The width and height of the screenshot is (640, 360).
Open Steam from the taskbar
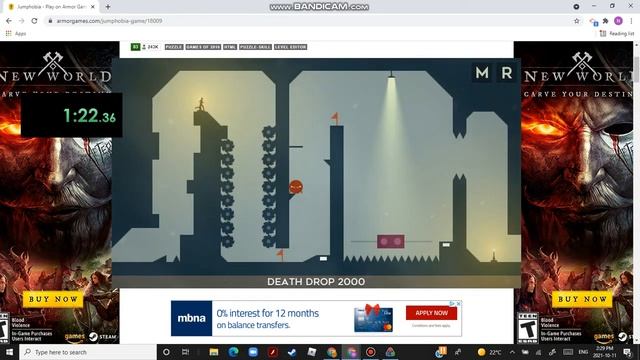coord(292,352)
